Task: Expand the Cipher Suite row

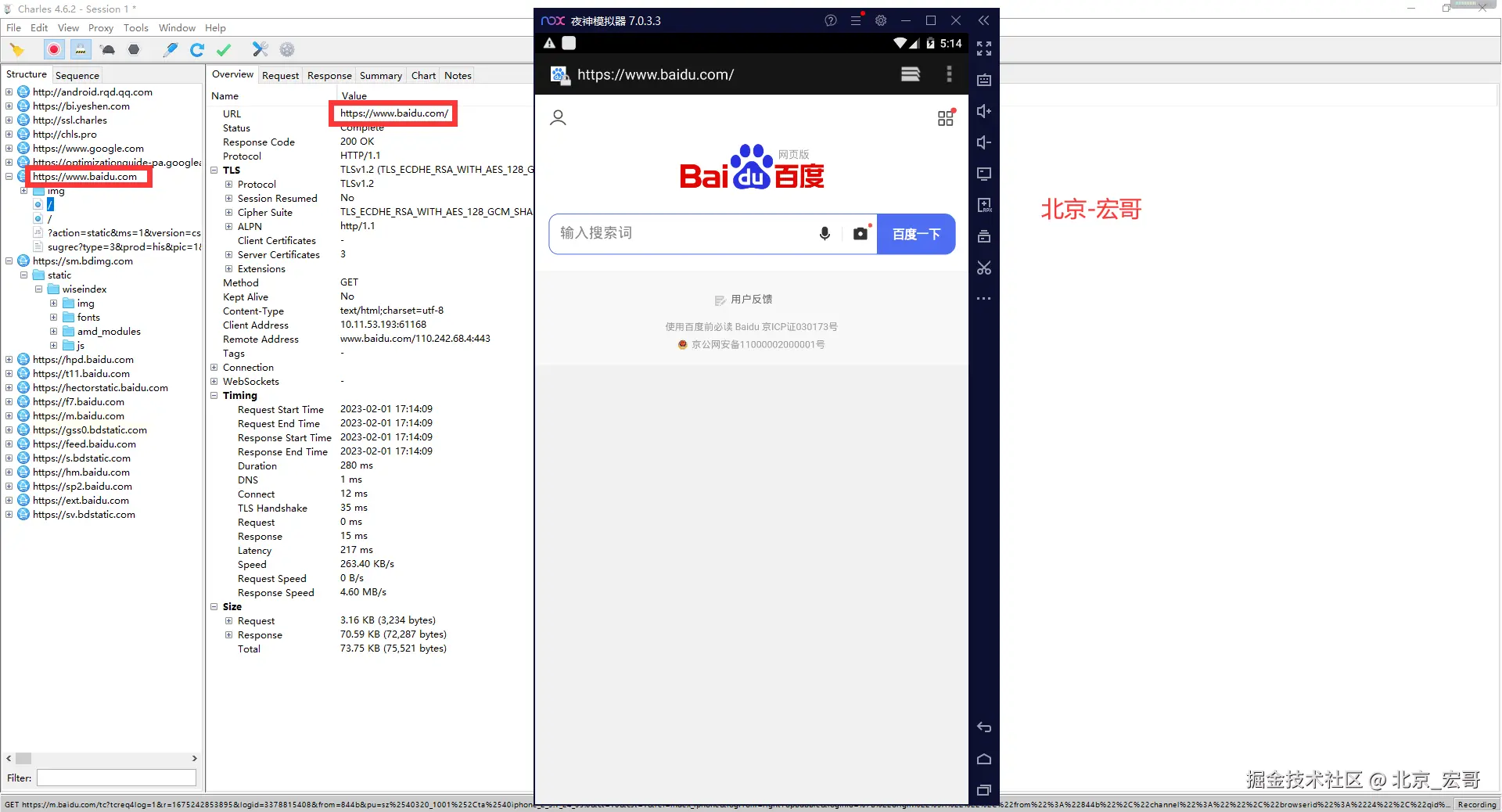Action: [229, 212]
